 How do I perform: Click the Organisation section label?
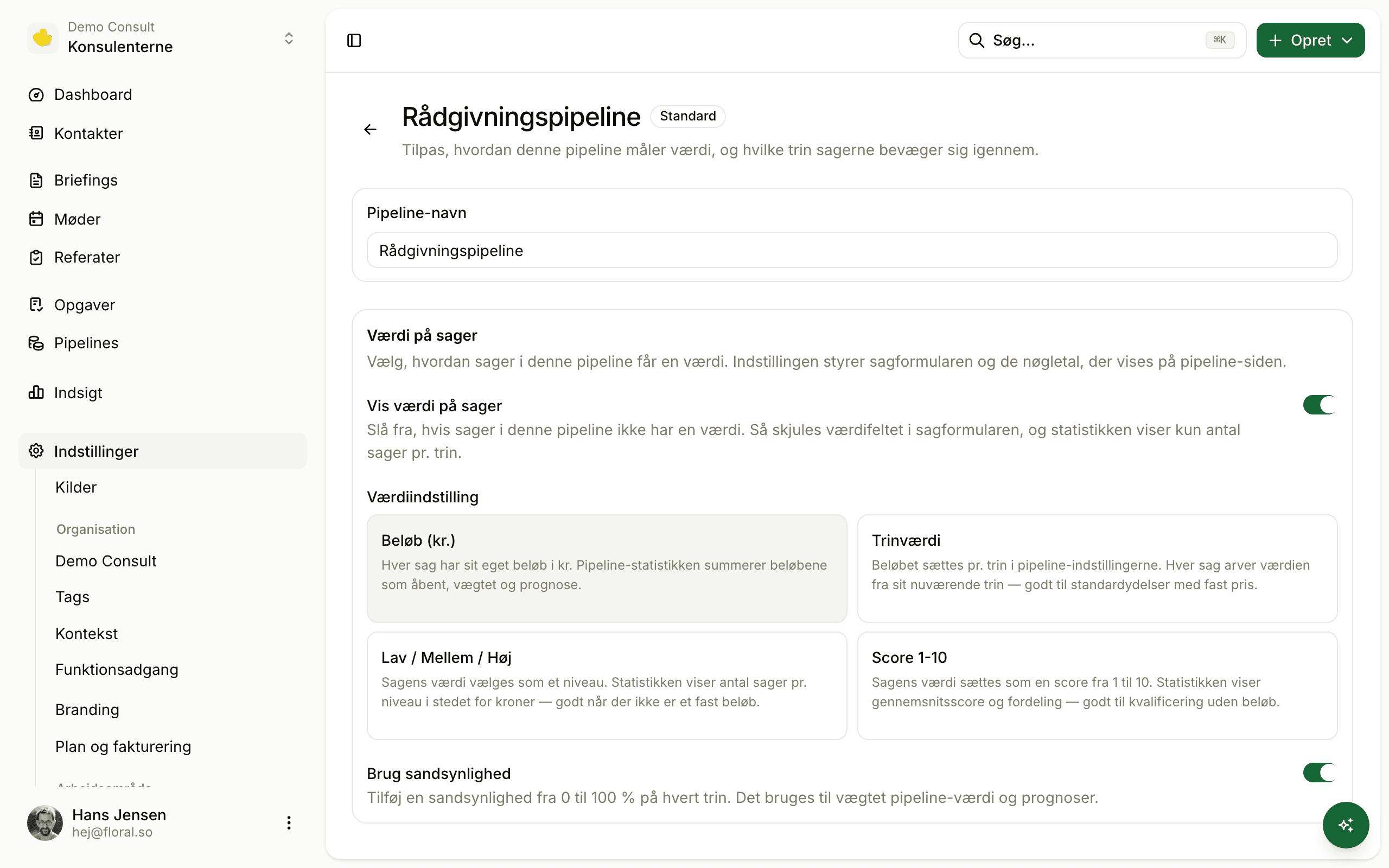click(96, 529)
